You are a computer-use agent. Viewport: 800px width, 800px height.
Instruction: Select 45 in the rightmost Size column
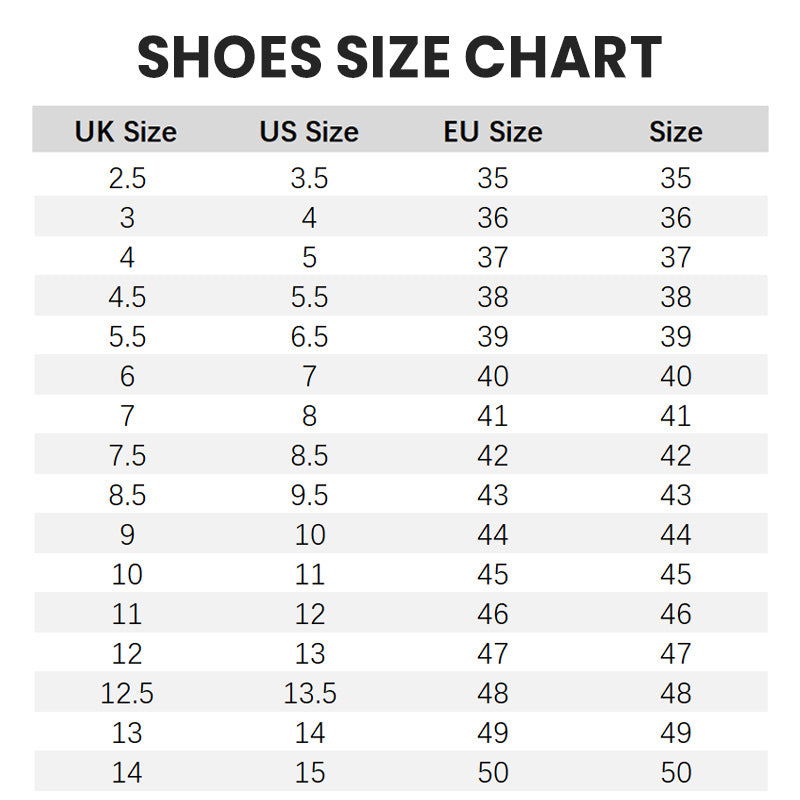point(676,575)
